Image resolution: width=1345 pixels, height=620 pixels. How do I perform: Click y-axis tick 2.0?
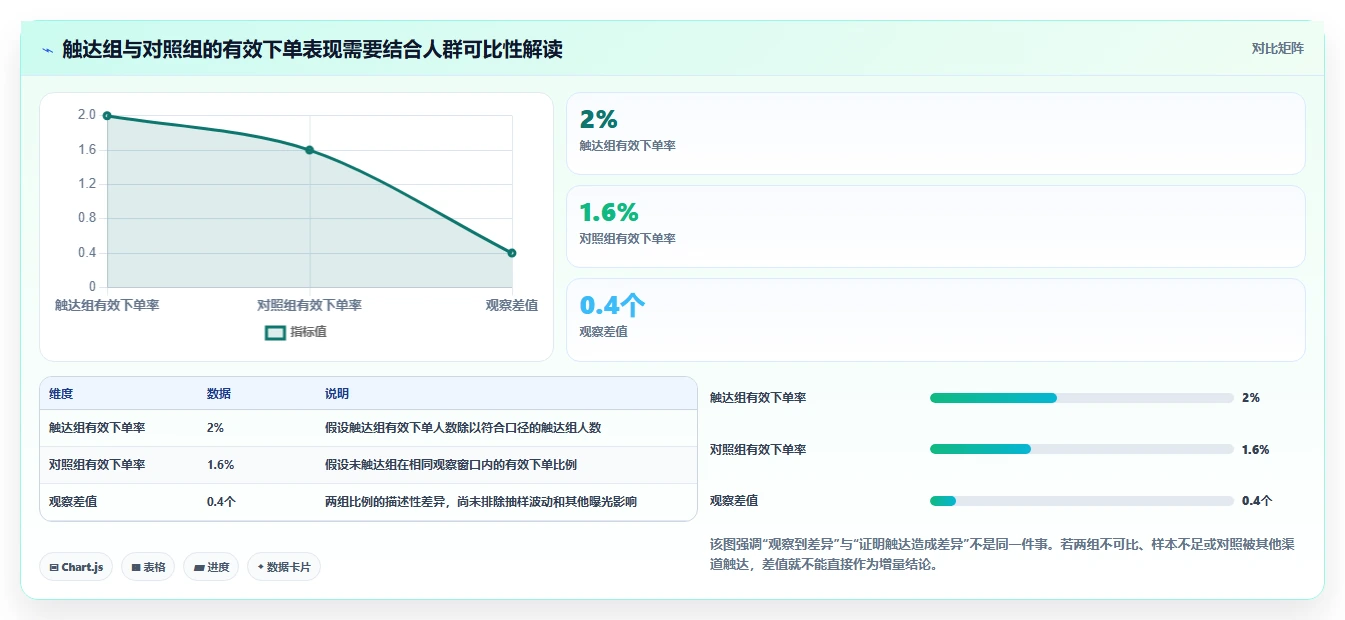87,115
